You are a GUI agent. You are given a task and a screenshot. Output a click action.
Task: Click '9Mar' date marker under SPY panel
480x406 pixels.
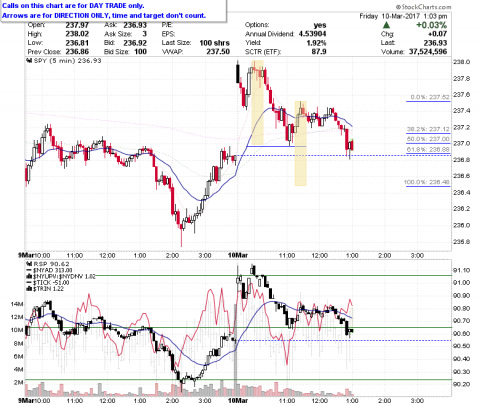pos(26,255)
